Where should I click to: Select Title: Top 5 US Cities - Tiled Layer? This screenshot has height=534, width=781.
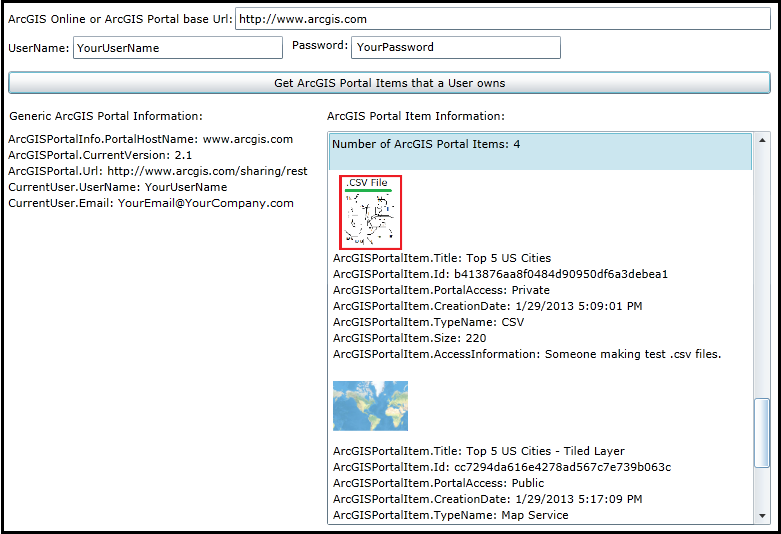tap(479, 451)
